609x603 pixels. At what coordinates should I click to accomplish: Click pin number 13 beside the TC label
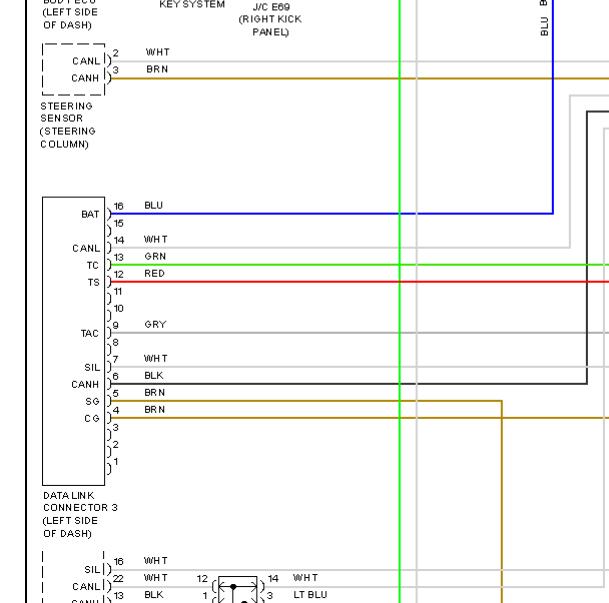pos(118,257)
